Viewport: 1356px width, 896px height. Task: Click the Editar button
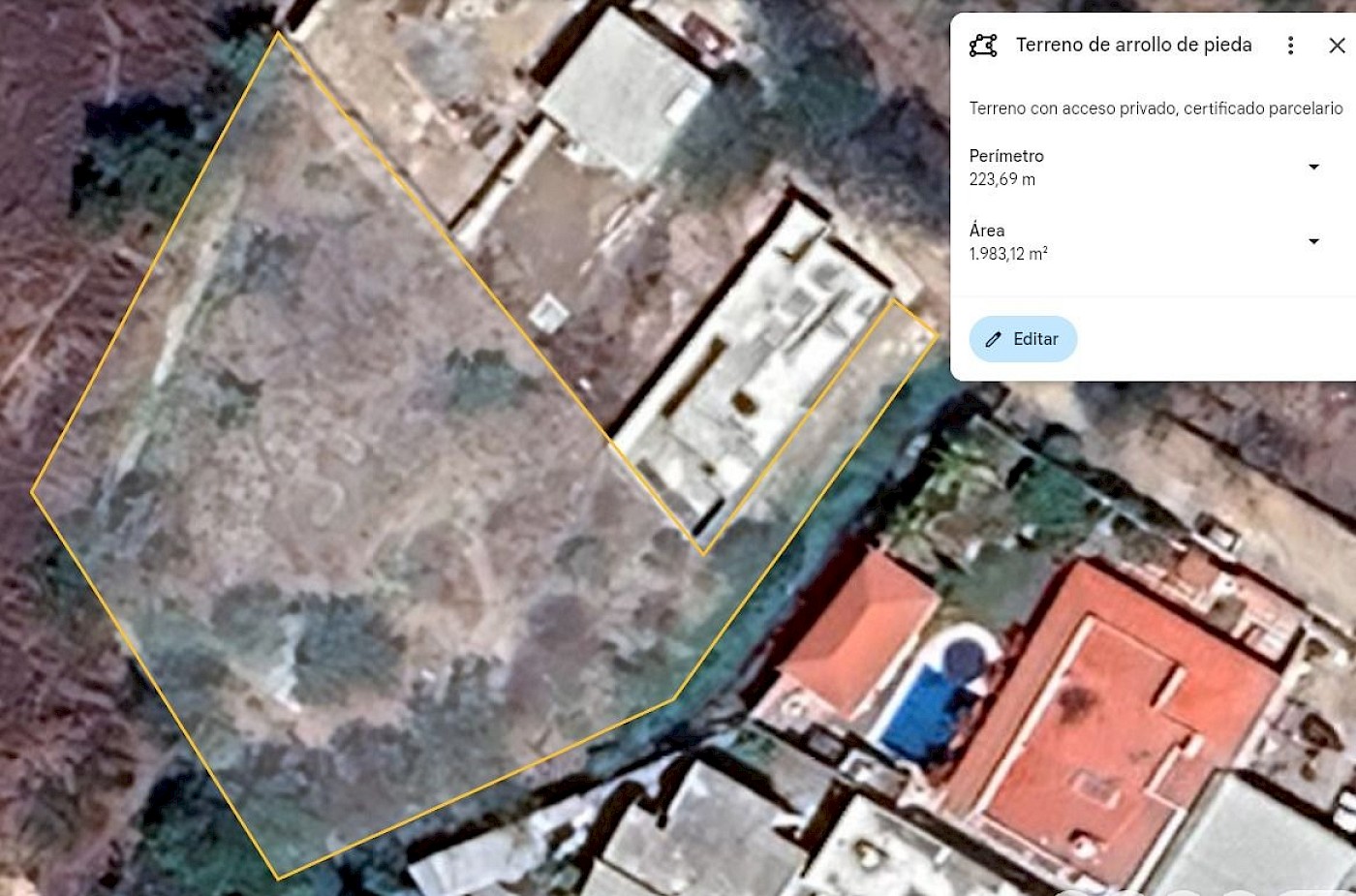pos(1023,339)
